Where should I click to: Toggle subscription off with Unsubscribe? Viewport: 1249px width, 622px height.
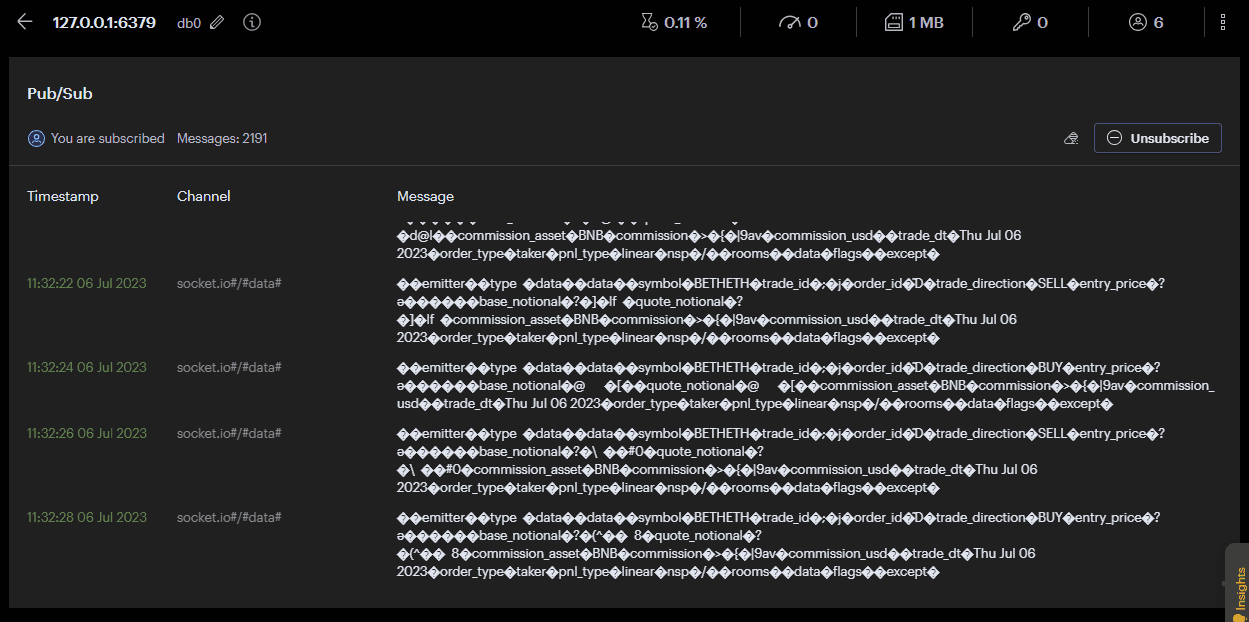coord(1157,138)
